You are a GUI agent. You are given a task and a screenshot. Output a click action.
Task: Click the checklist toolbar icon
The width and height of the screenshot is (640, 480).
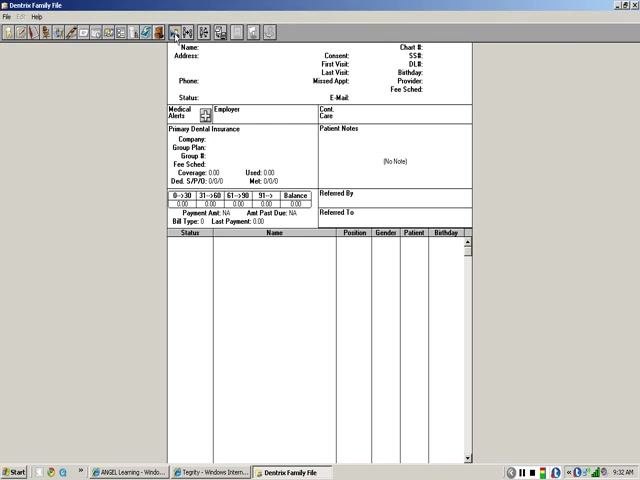pos(121,32)
